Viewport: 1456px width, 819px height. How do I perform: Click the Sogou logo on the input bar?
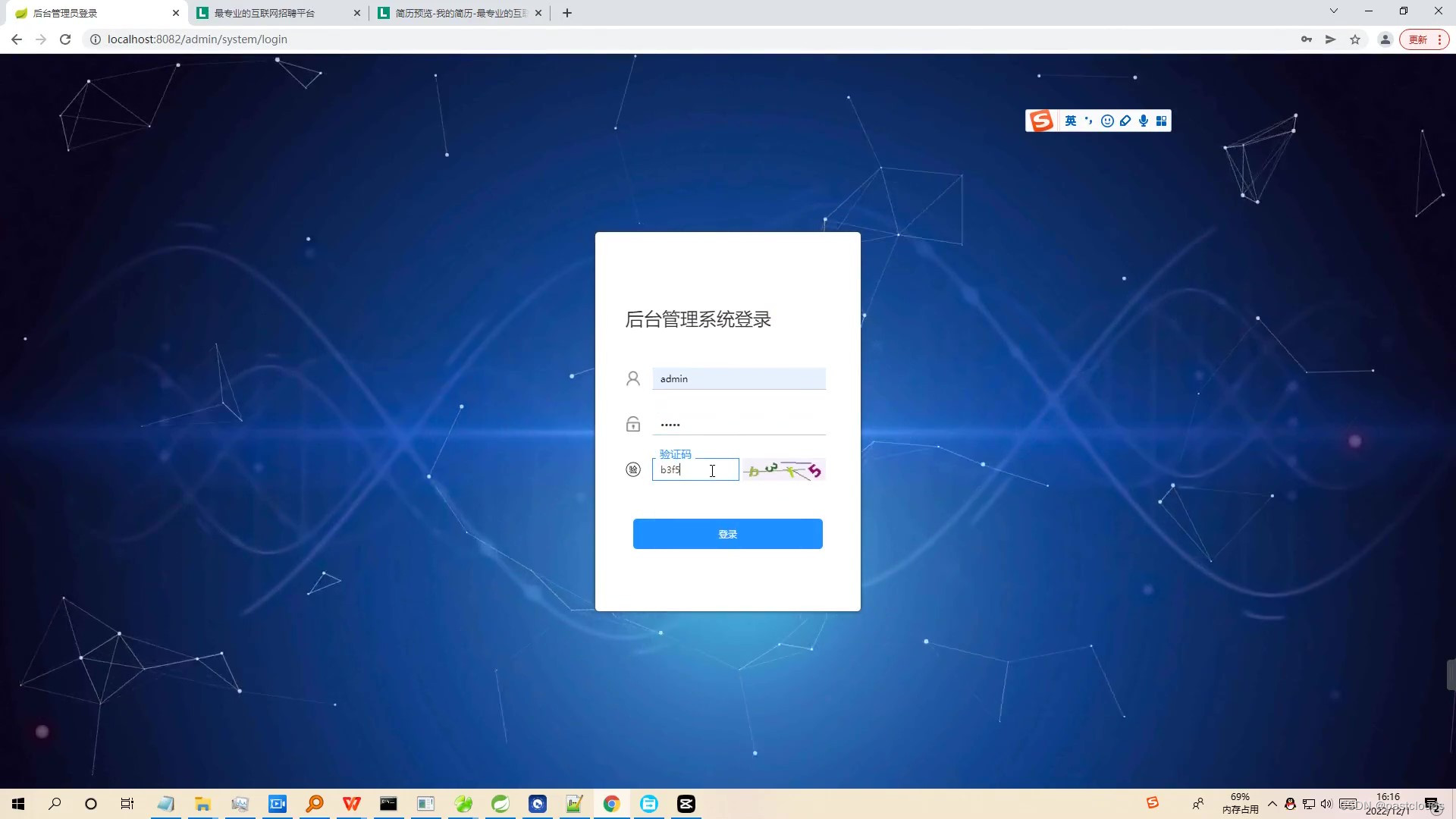click(1041, 120)
